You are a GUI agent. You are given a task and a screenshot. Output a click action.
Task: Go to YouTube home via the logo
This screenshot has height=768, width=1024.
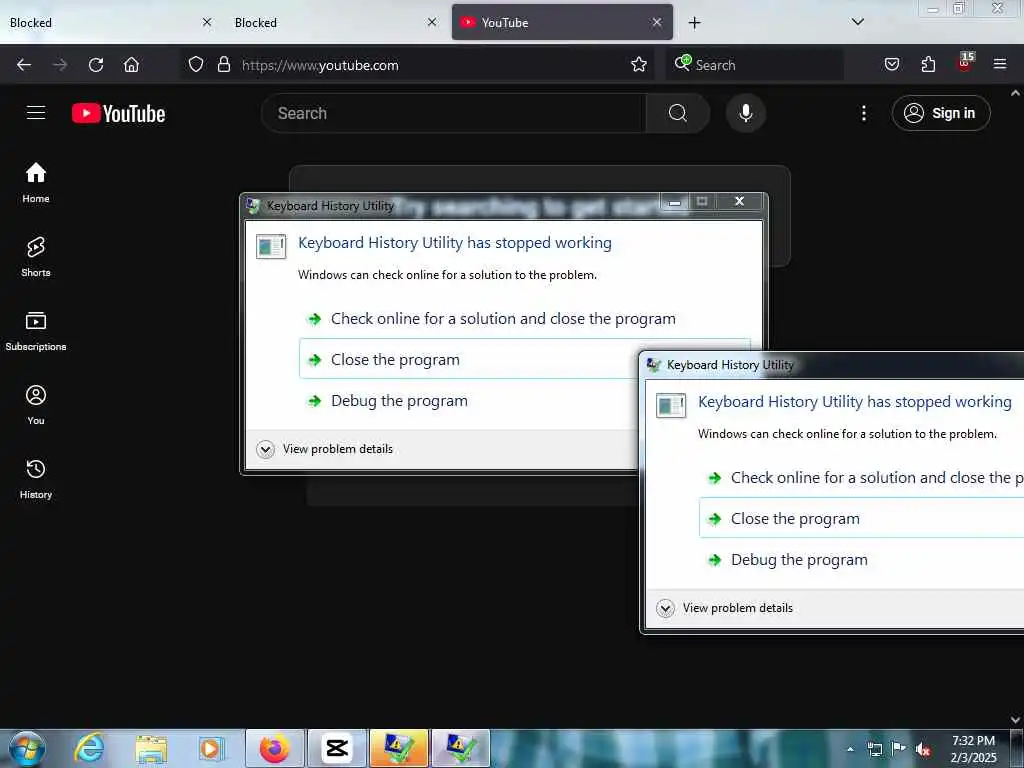coord(118,114)
